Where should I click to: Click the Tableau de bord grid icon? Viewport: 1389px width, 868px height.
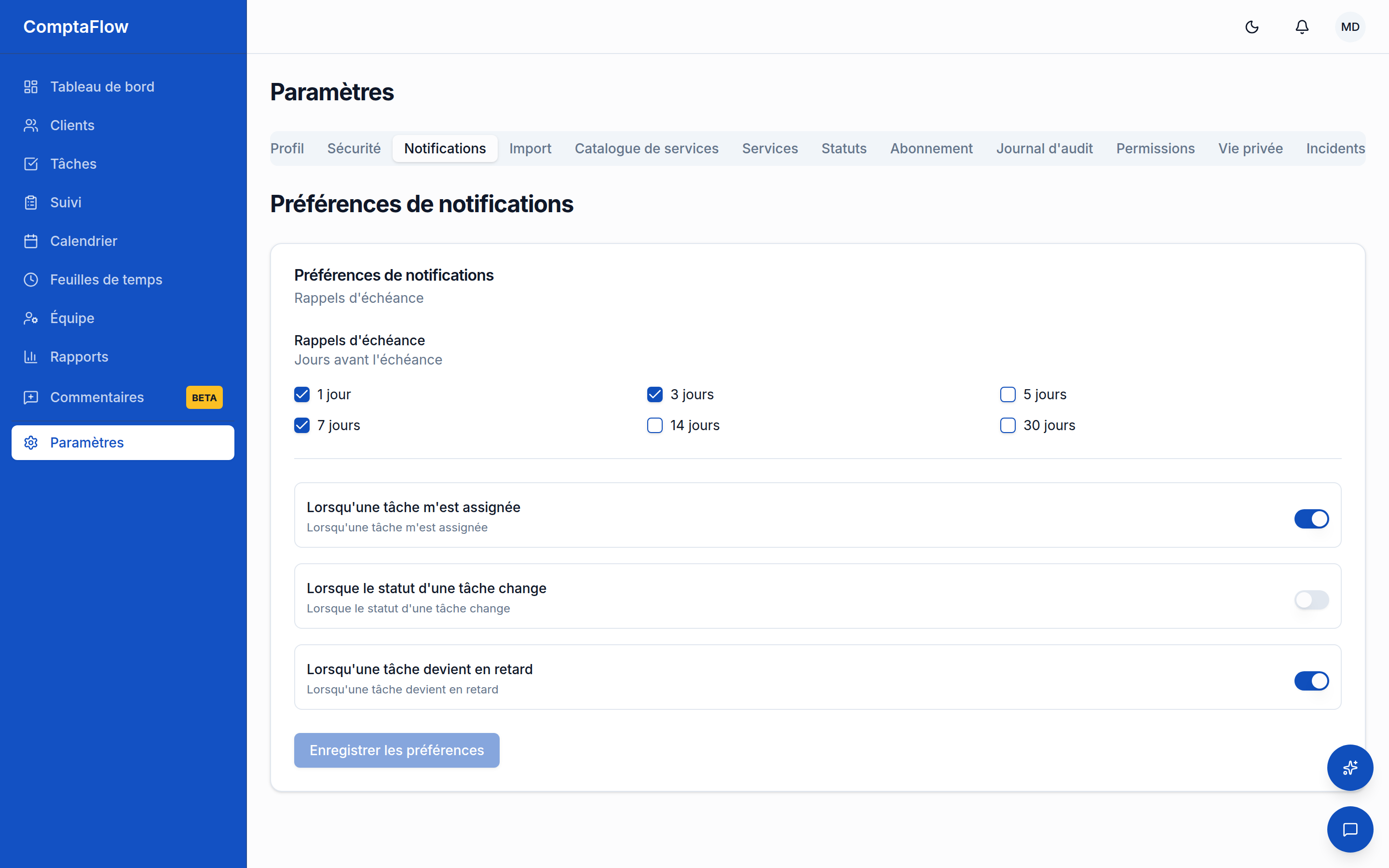31,87
